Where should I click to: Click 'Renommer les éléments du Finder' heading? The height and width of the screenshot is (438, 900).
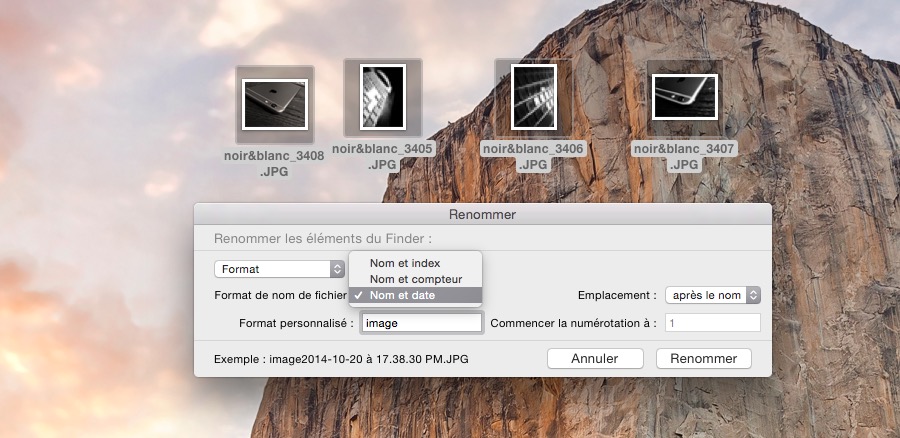click(323, 238)
